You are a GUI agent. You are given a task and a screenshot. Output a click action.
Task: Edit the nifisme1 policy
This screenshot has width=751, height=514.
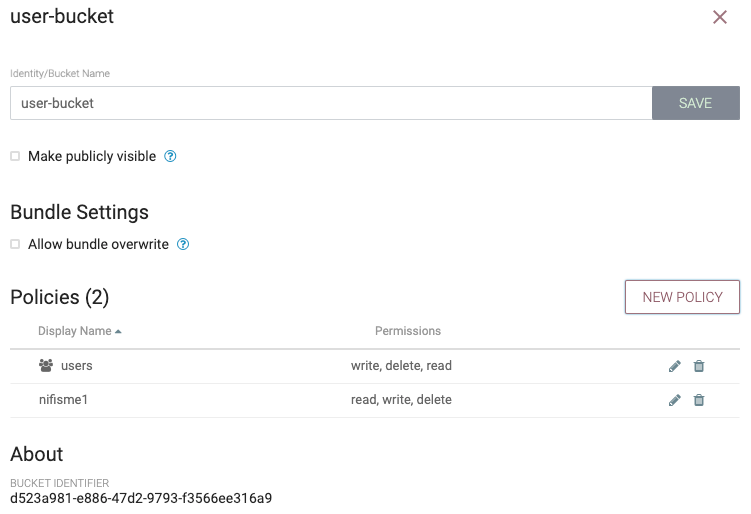coord(674,400)
